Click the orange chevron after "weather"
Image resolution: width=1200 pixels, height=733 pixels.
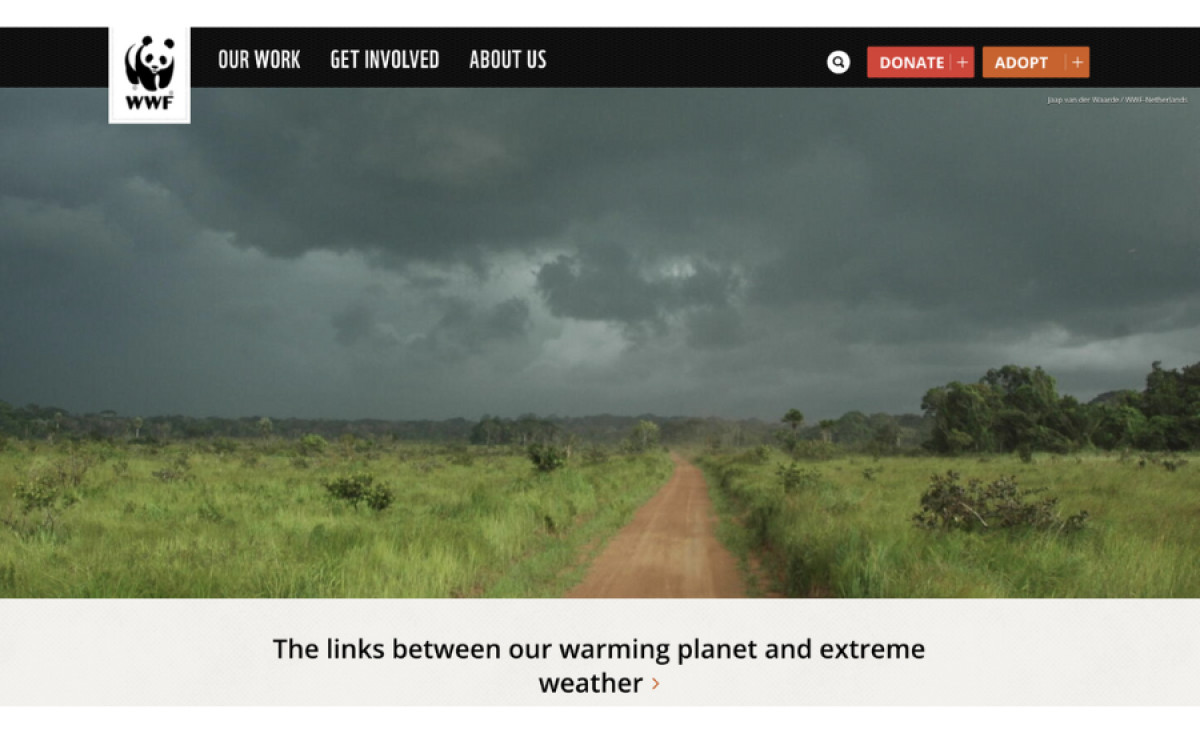(656, 684)
